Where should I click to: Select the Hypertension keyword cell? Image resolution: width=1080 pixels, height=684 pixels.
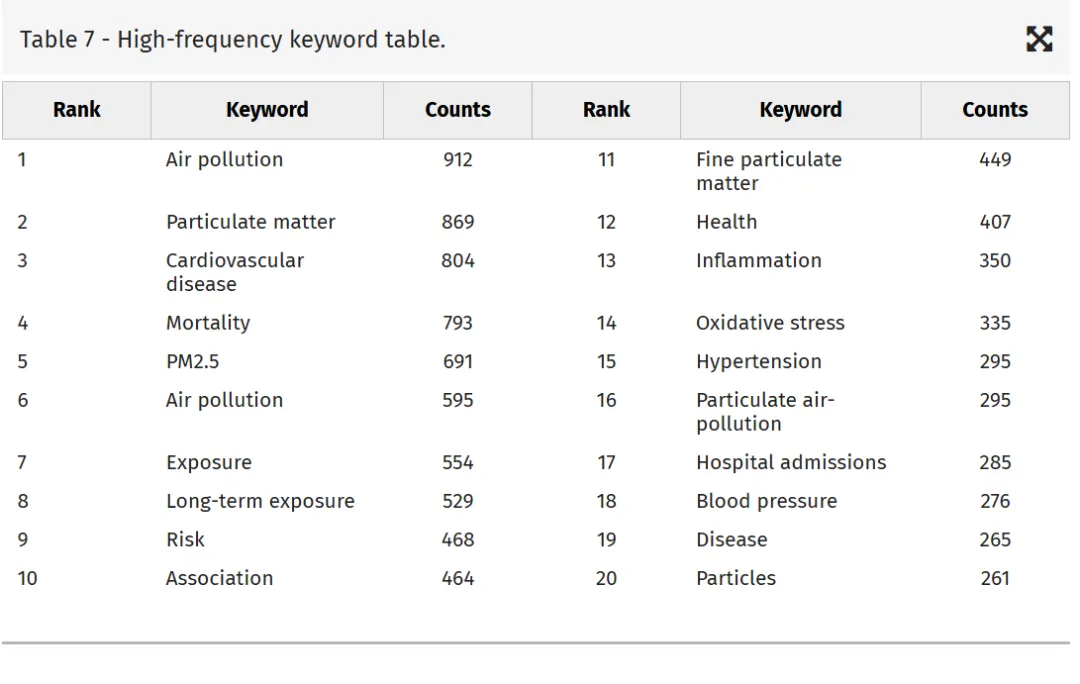[758, 362]
